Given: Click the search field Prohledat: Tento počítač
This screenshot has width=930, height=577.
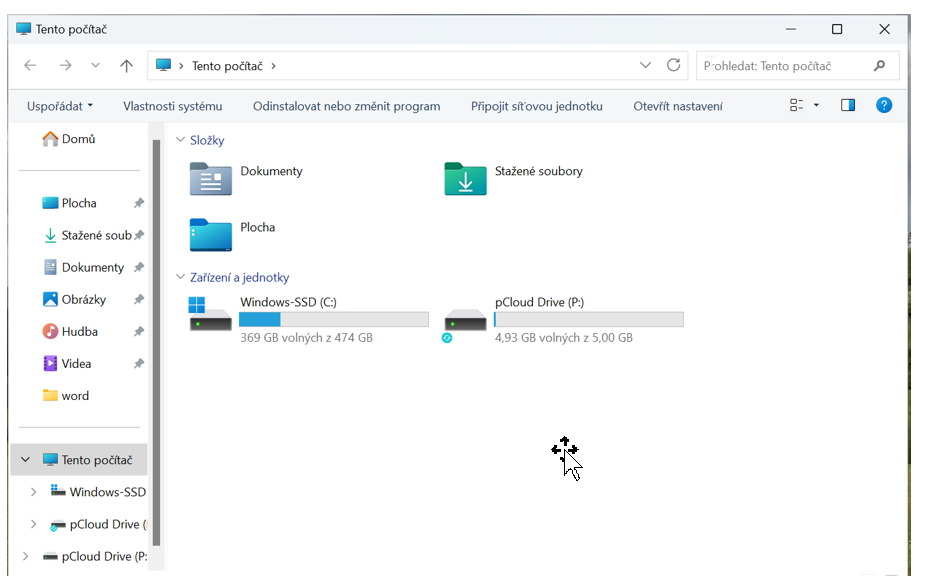Looking at the screenshot, I should pyautogui.click(x=780, y=66).
